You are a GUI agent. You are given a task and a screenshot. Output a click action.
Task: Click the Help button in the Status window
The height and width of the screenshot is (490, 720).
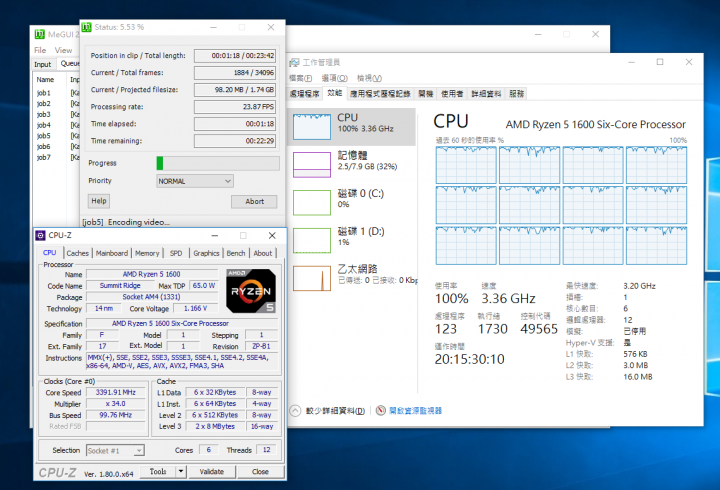click(x=99, y=201)
